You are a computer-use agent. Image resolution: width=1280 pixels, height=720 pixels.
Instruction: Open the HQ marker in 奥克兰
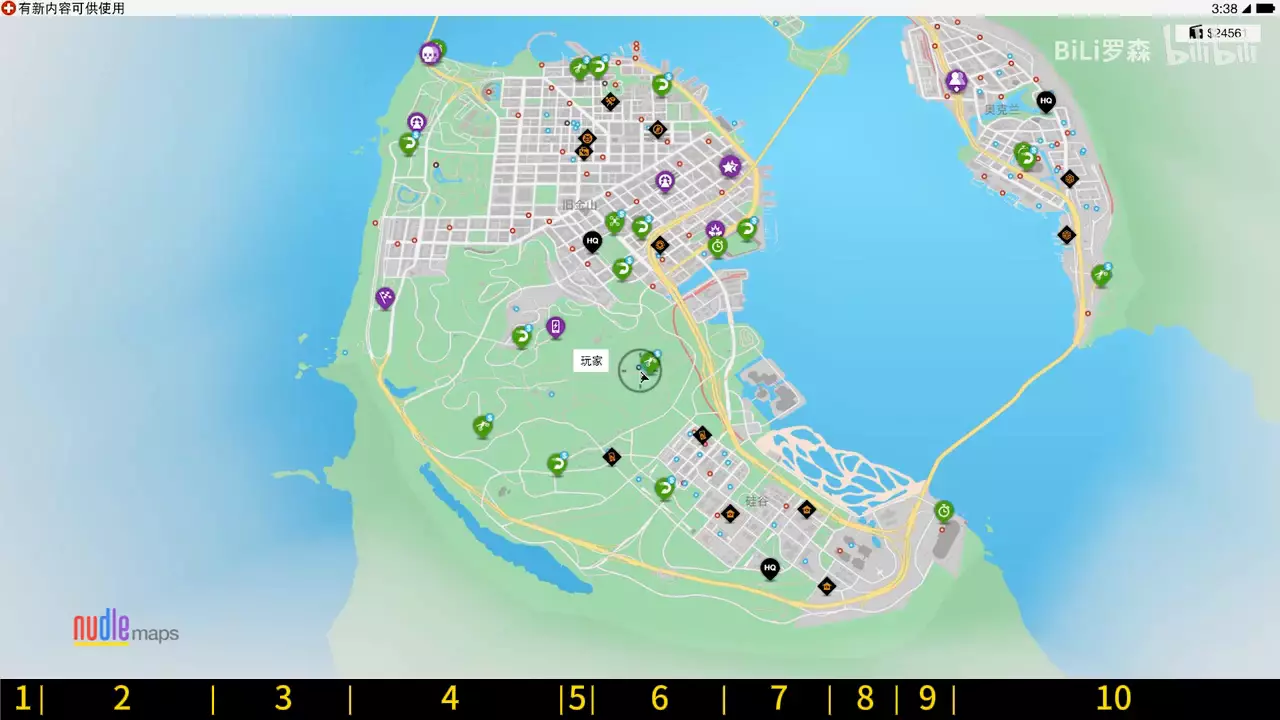coord(1046,101)
